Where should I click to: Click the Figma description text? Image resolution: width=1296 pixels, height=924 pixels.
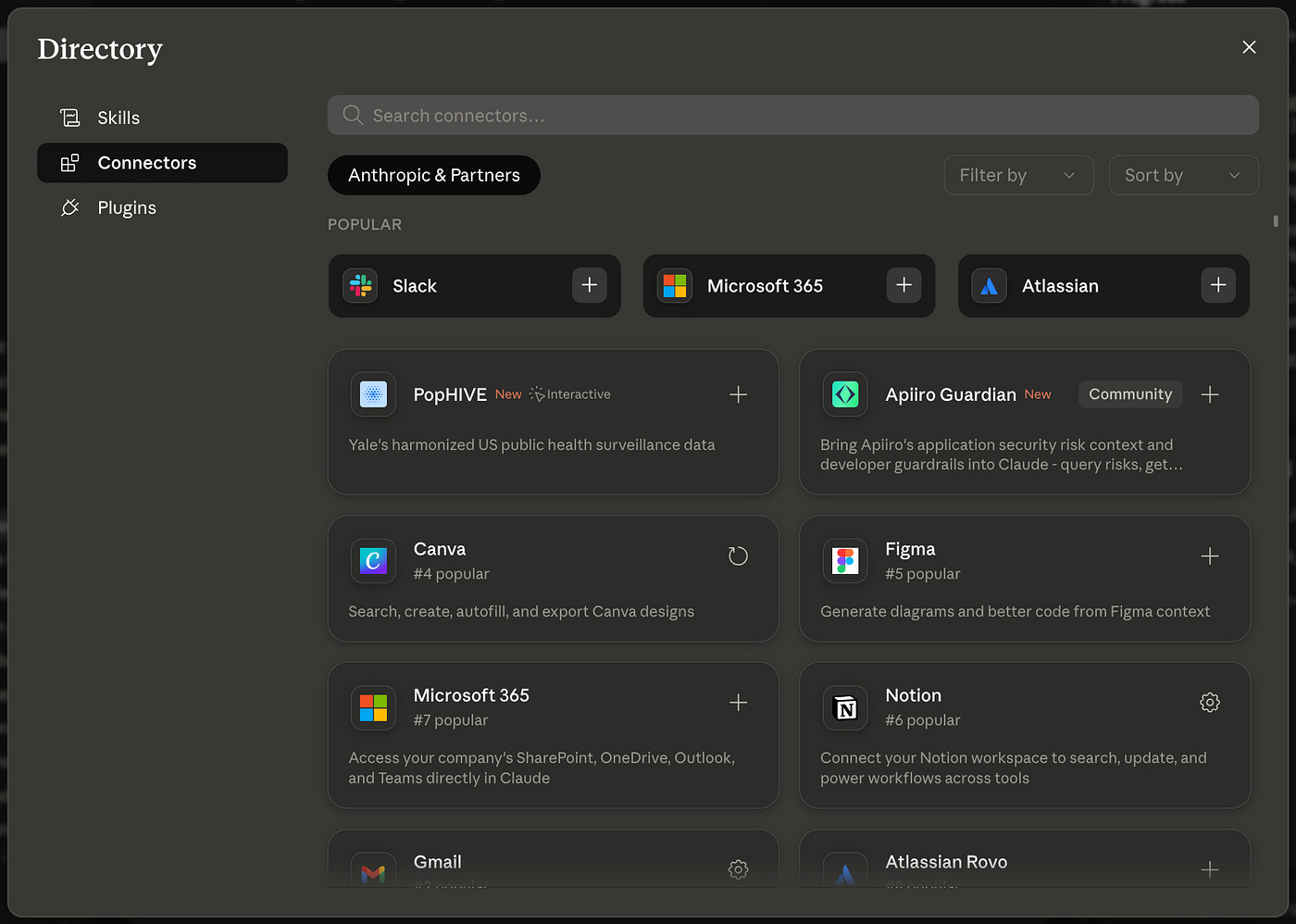(x=1015, y=611)
